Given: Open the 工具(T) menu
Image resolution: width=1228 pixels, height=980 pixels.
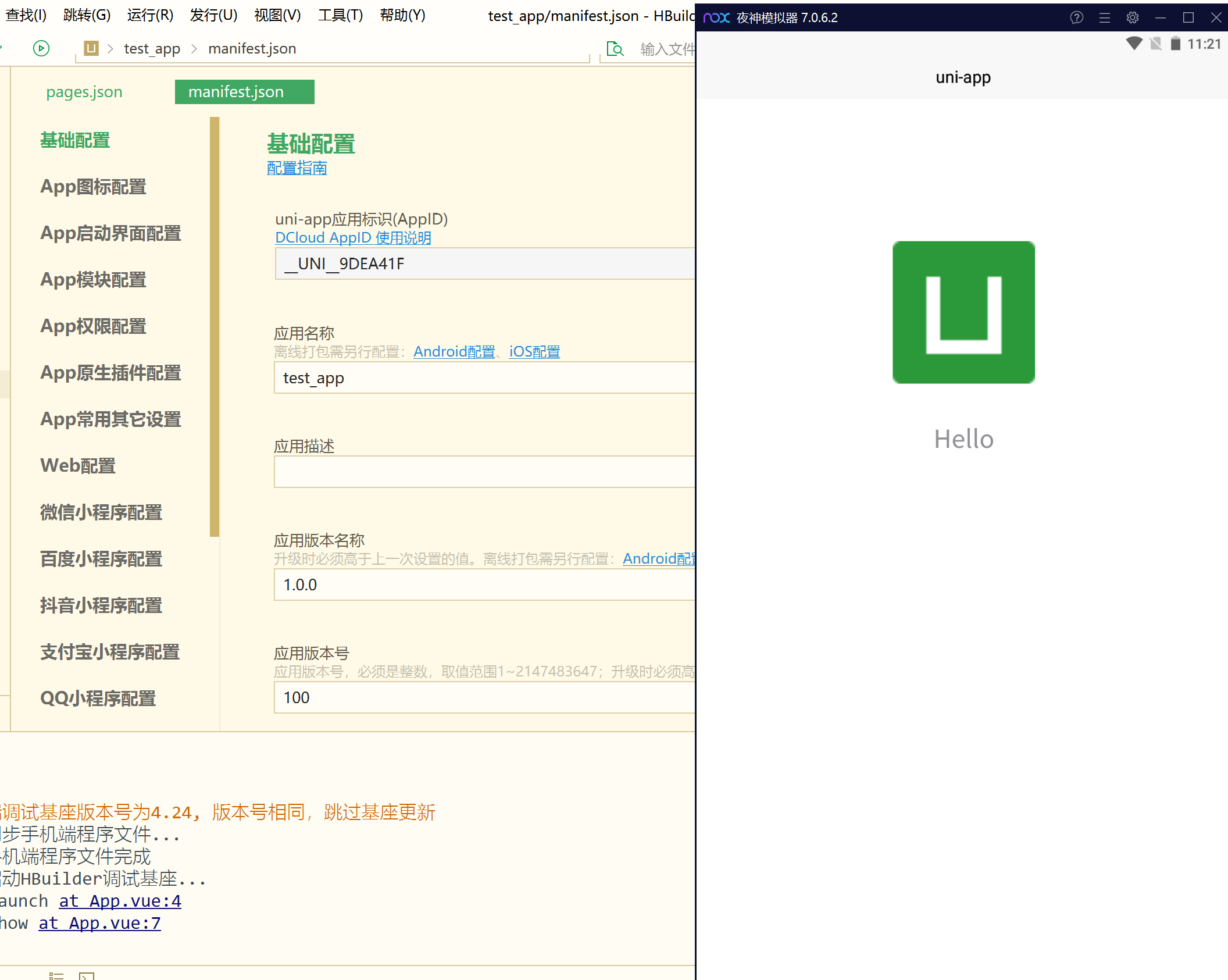Looking at the screenshot, I should pyautogui.click(x=340, y=15).
